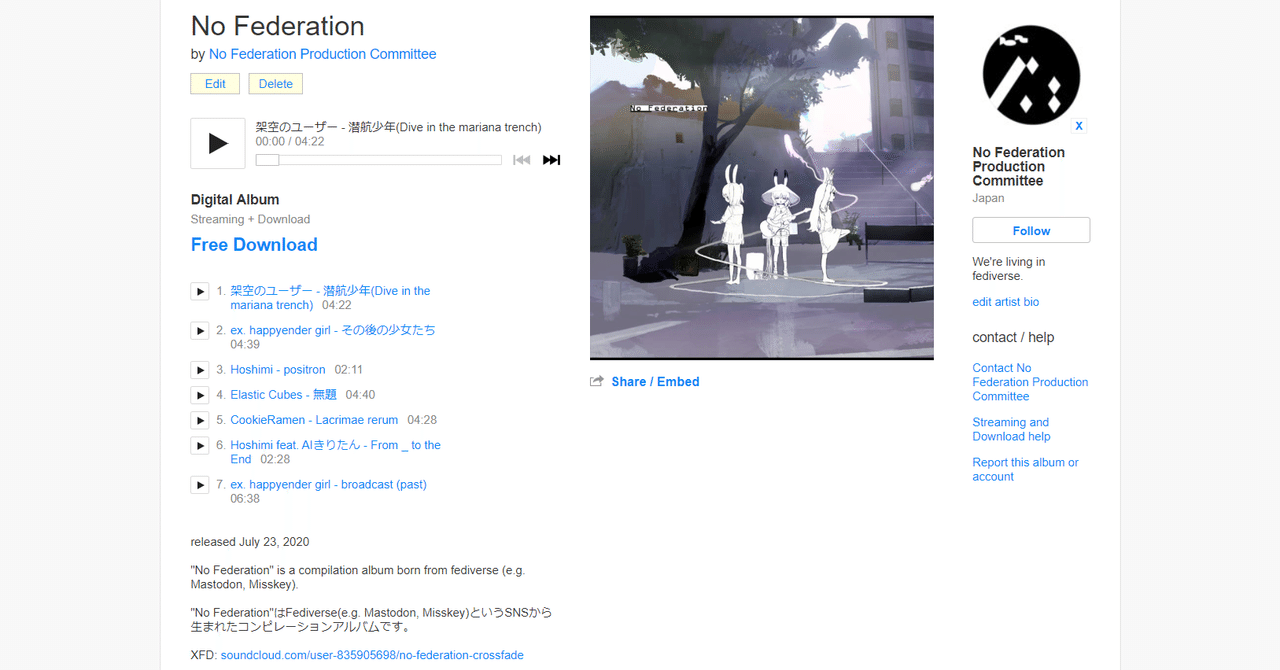Follow No Federation Production Committee
Image resolution: width=1280 pixels, height=670 pixels.
pyautogui.click(x=1031, y=230)
